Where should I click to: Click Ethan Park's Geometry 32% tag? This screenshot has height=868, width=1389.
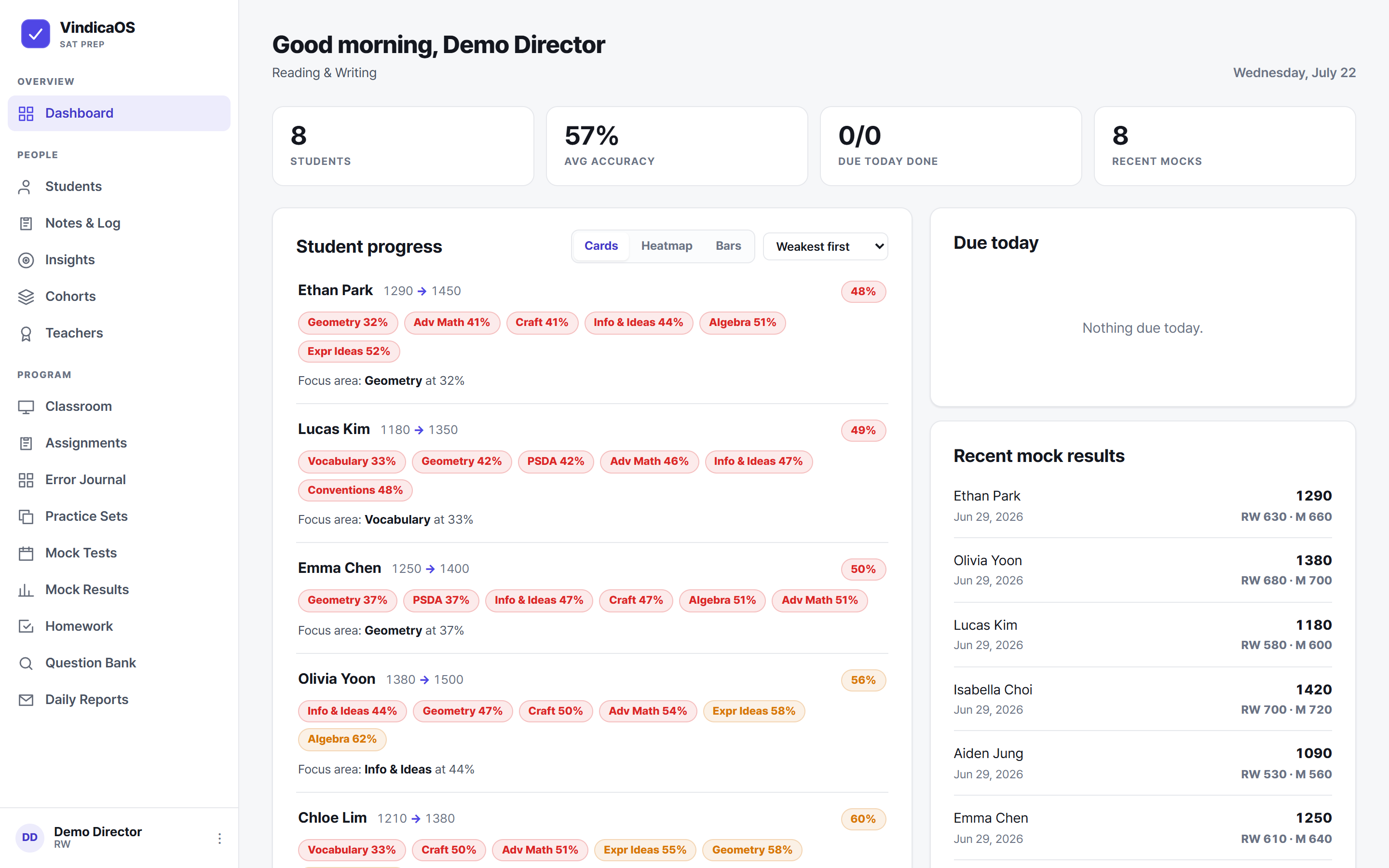[x=347, y=323]
